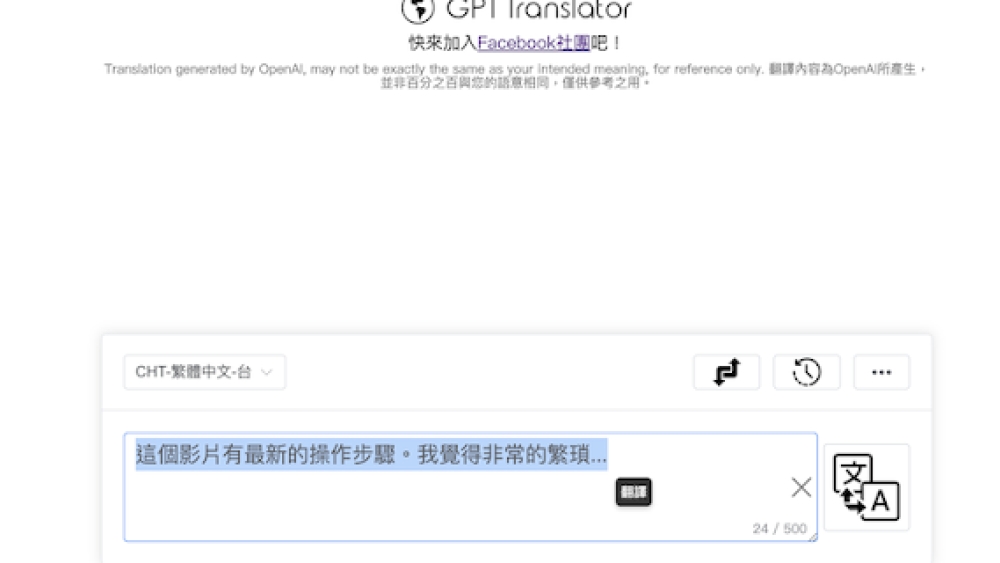Clear the input text with the X icon
The width and height of the screenshot is (1000, 563).
point(801,487)
